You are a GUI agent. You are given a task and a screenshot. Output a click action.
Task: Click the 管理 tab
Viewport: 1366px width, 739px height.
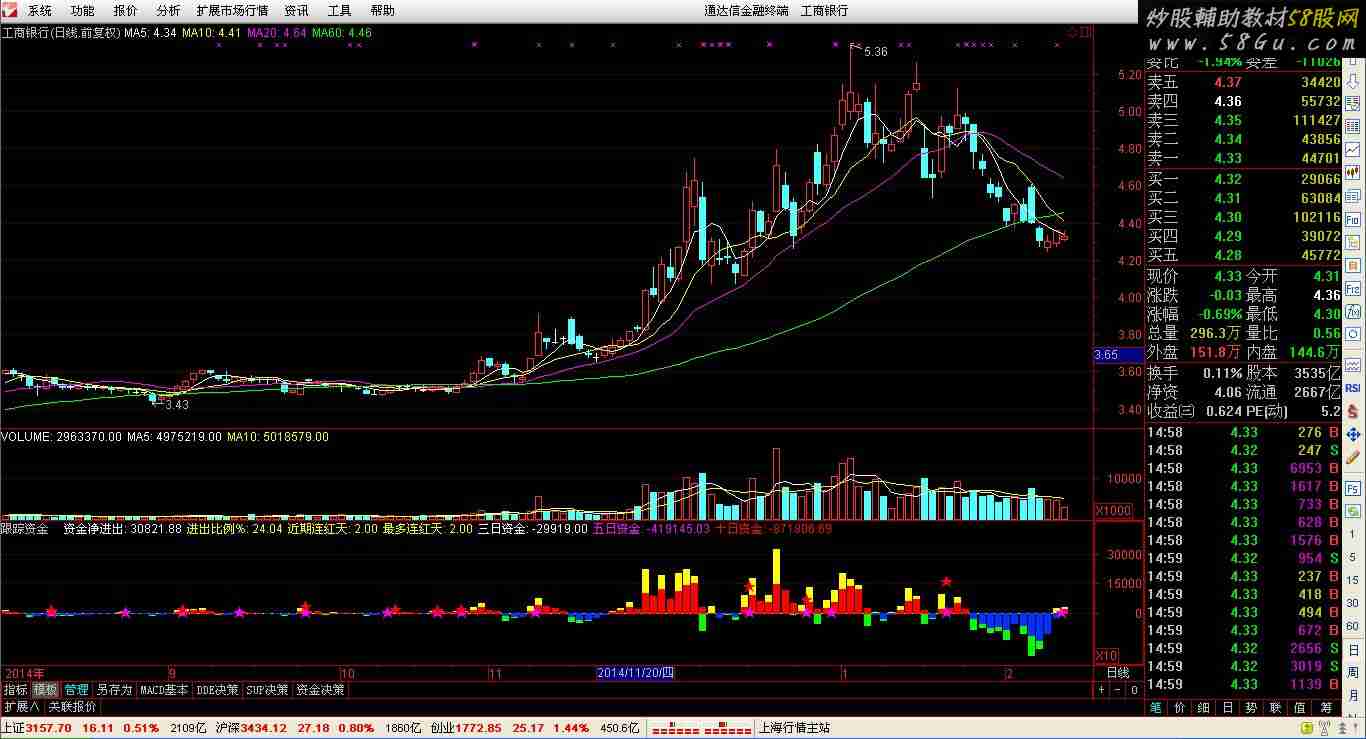click(76, 690)
